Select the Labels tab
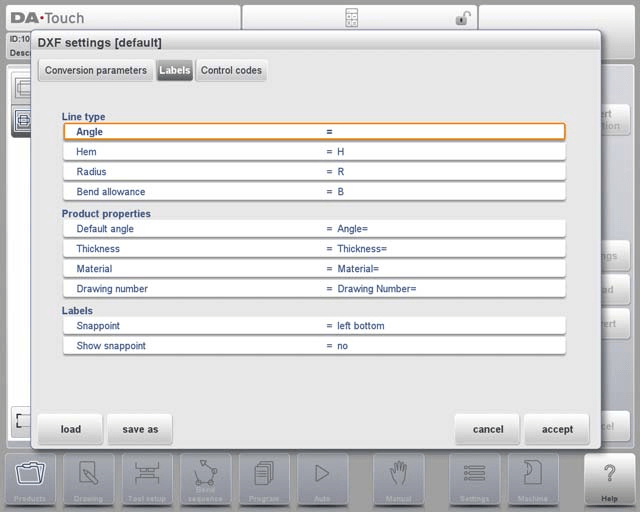 (175, 70)
